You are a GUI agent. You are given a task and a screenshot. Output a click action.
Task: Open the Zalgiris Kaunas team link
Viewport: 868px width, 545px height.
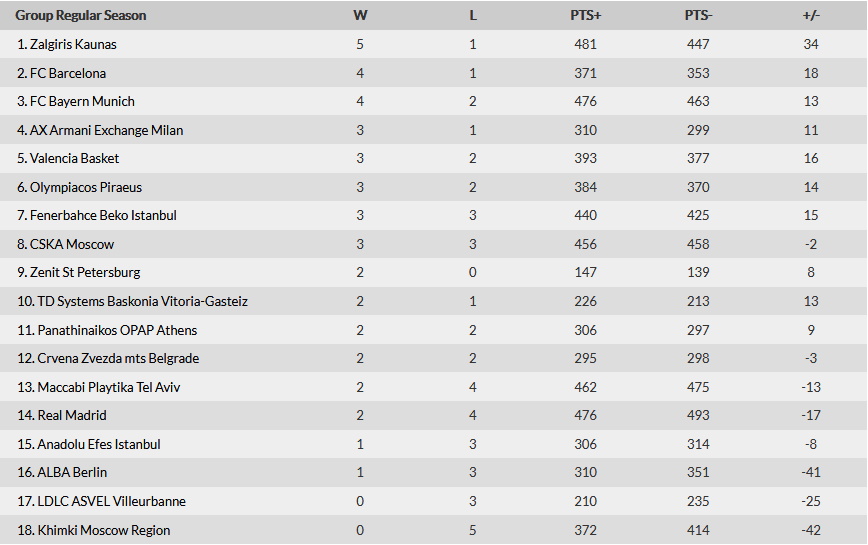[x=73, y=44]
